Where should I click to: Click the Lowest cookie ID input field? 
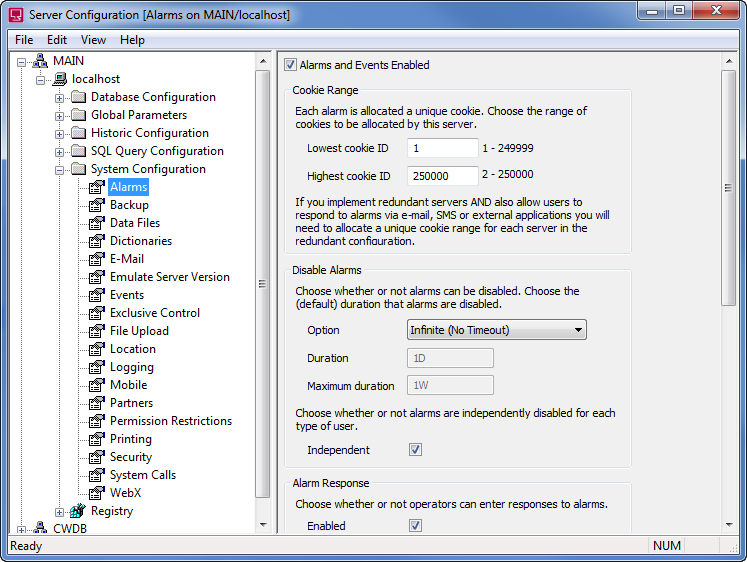click(443, 148)
